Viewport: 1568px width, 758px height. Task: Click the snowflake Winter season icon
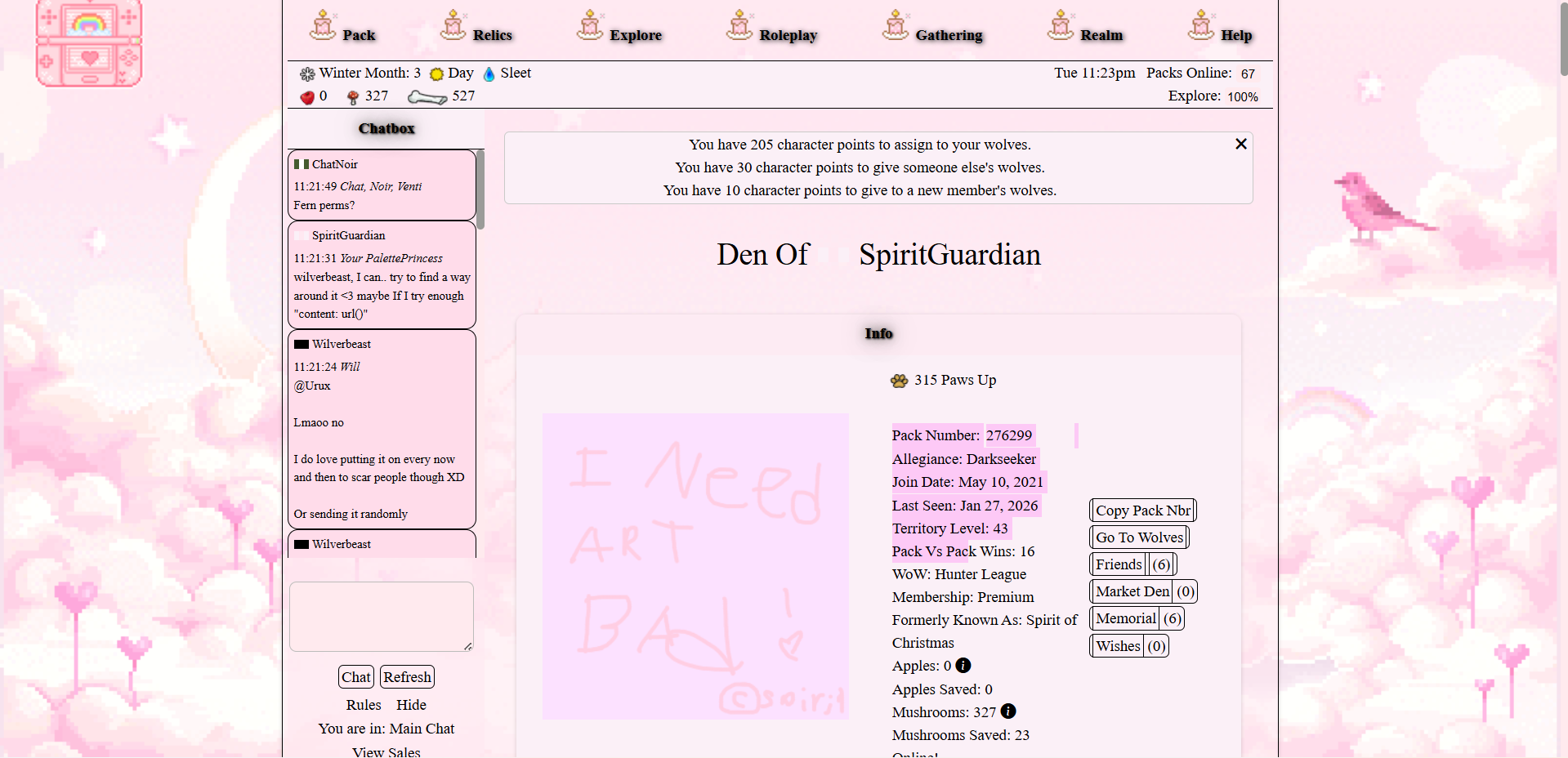pyautogui.click(x=307, y=74)
